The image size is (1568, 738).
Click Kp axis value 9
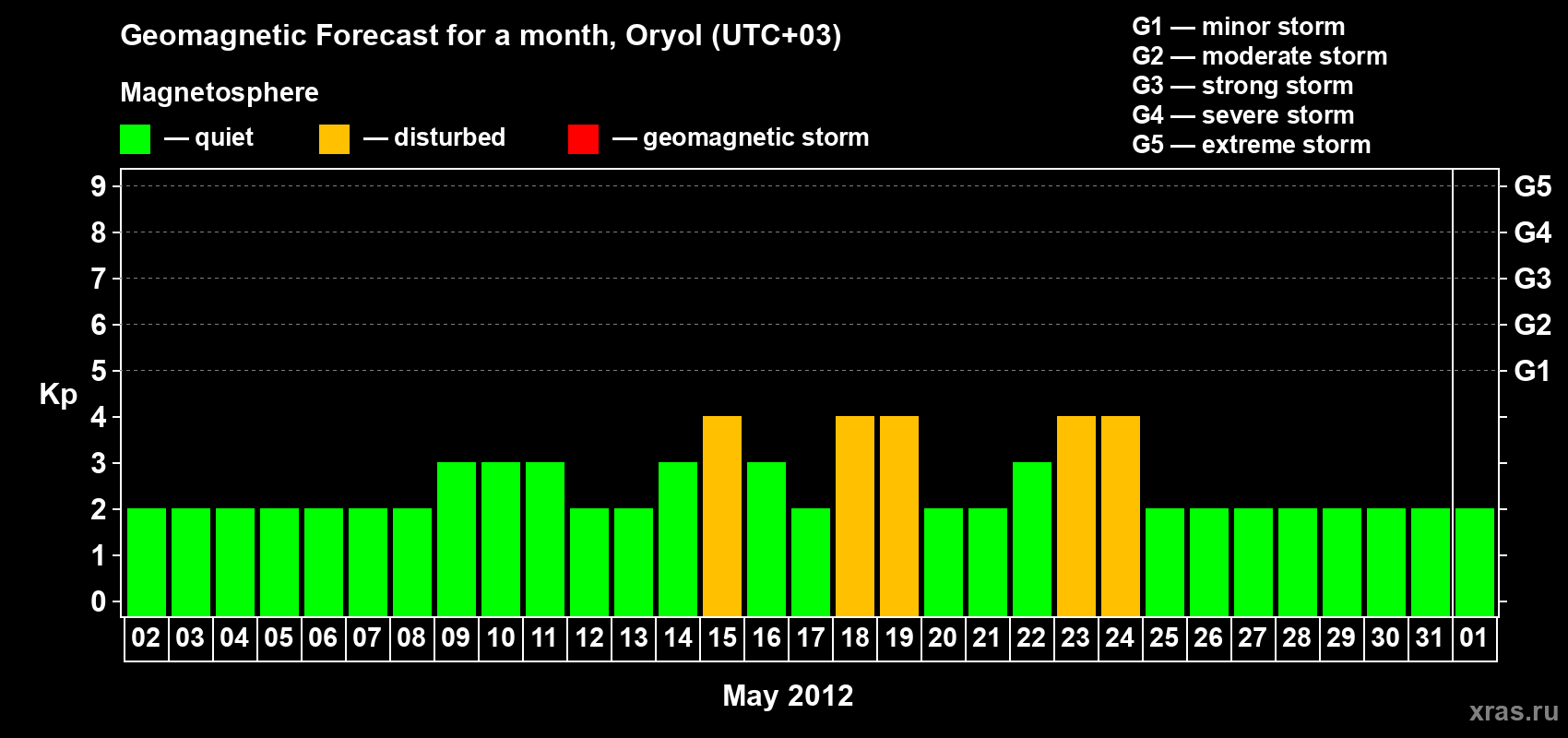[x=99, y=186]
